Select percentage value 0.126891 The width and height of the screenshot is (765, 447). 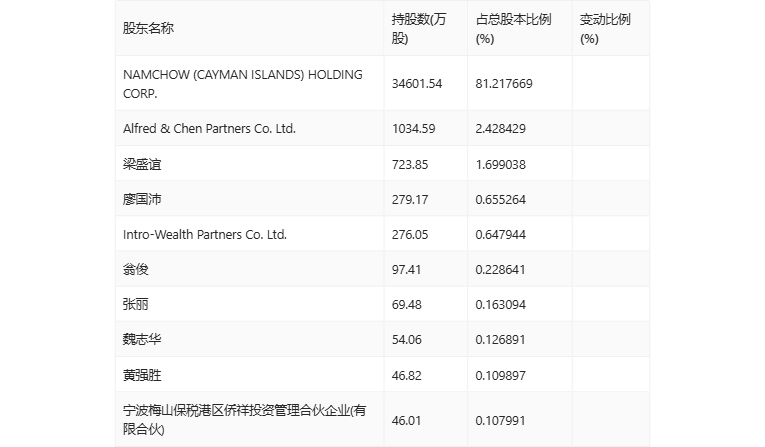coord(501,340)
